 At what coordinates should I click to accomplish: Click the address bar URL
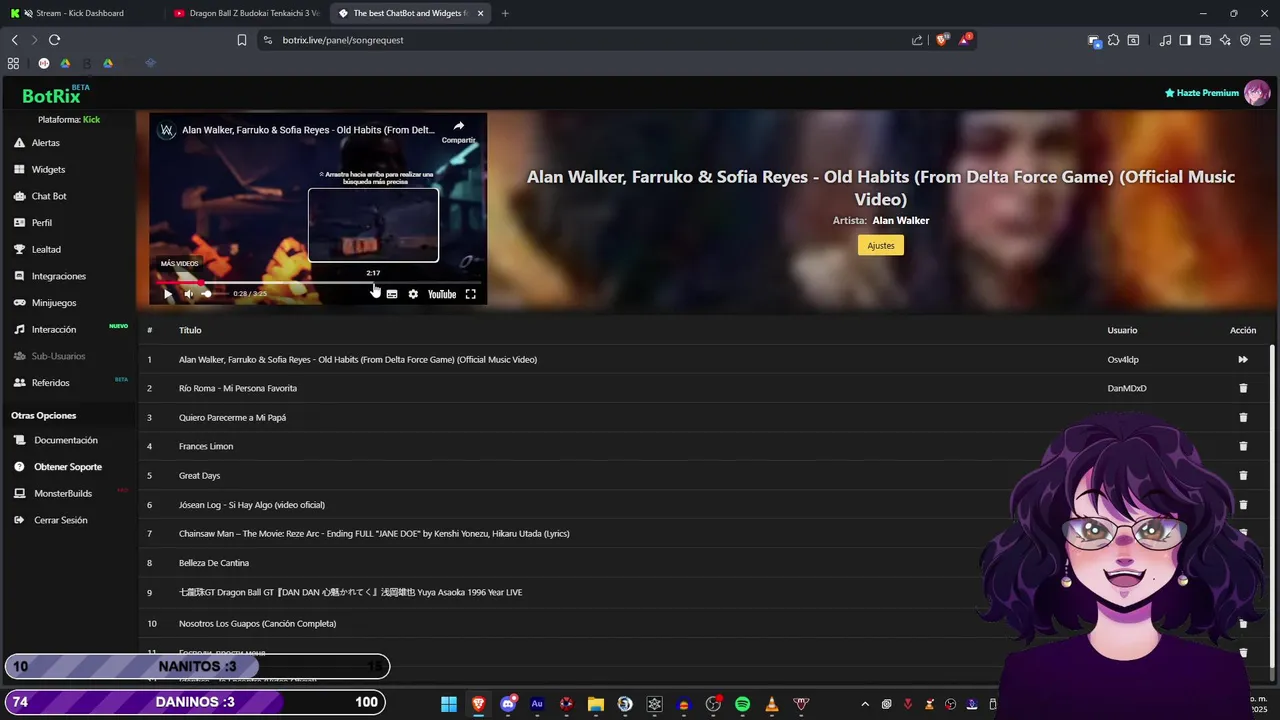[x=343, y=40]
